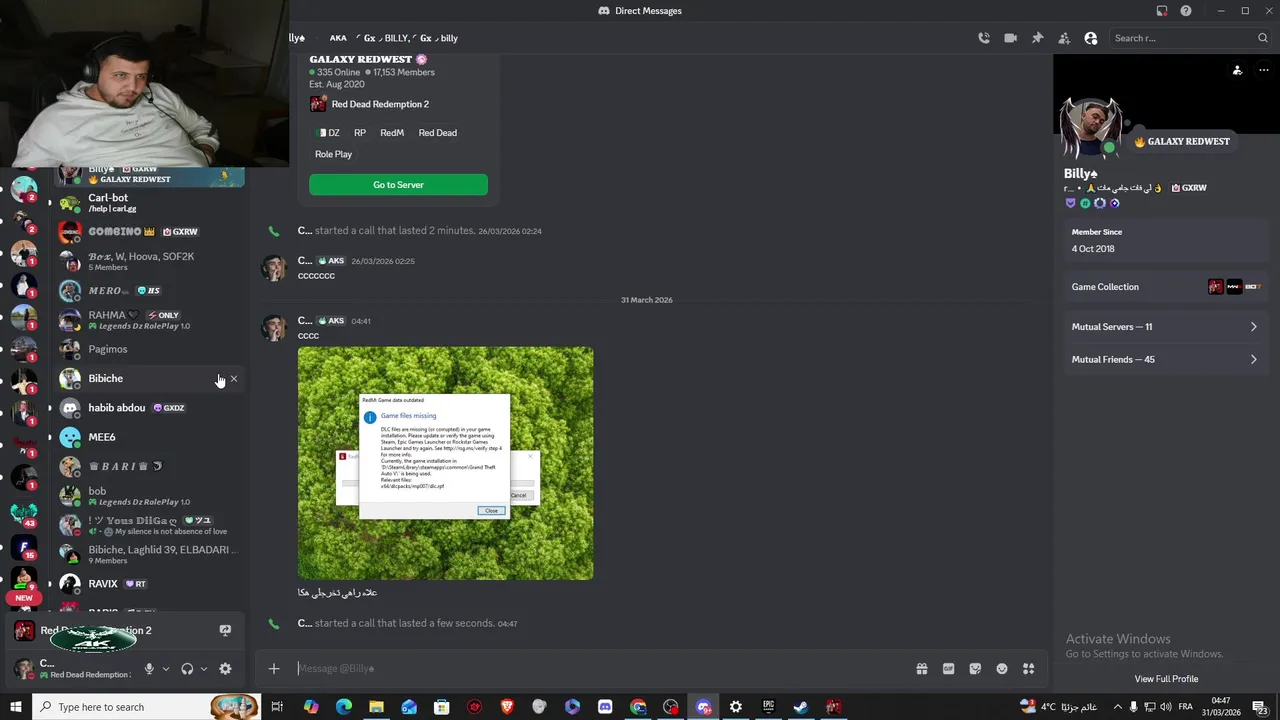Open pinned messages

(1037, 38)
